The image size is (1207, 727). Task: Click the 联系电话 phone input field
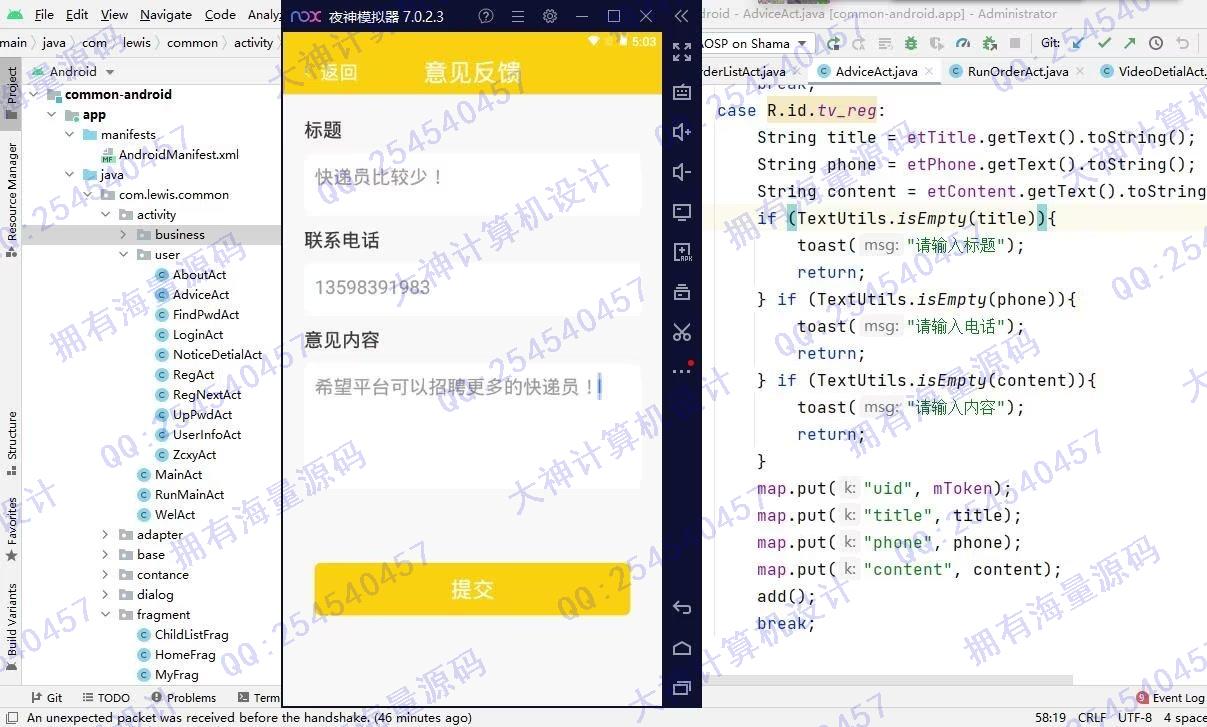[x=472, y=288]
